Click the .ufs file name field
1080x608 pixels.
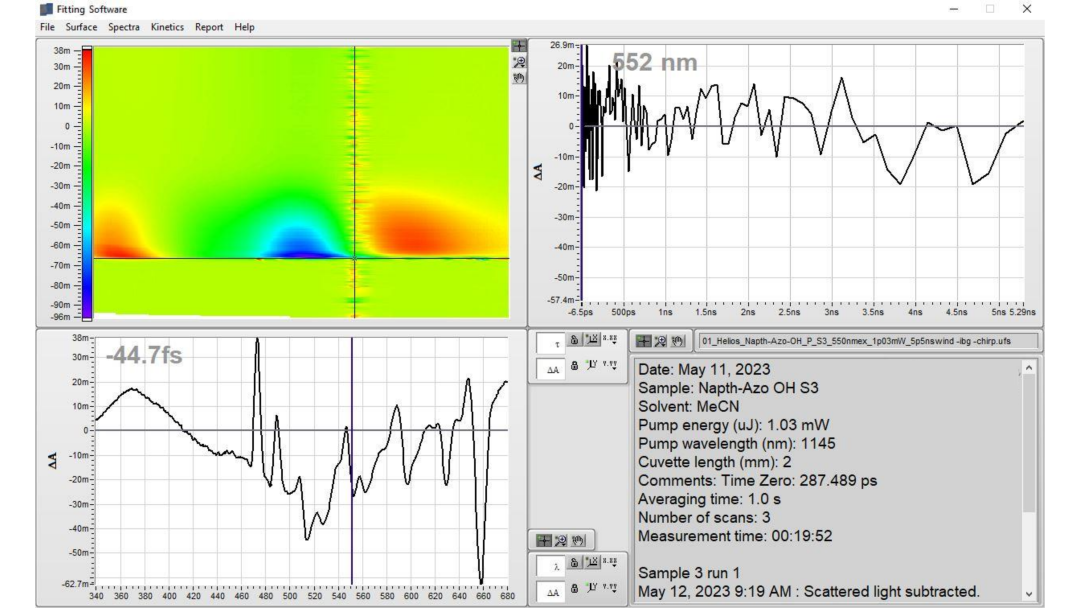pos(868,341)
